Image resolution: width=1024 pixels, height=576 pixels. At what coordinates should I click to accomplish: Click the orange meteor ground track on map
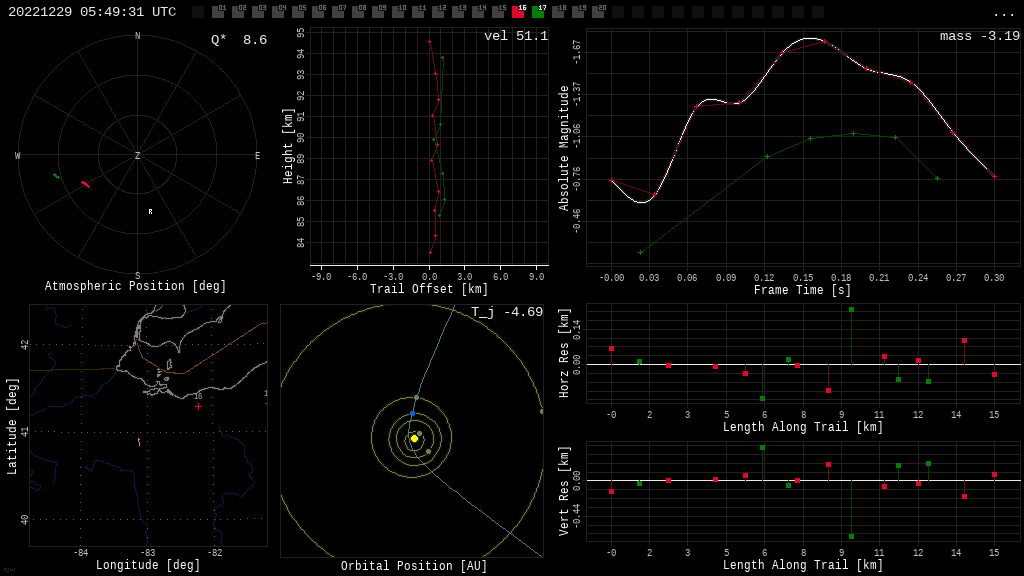[x=139, y=442]
